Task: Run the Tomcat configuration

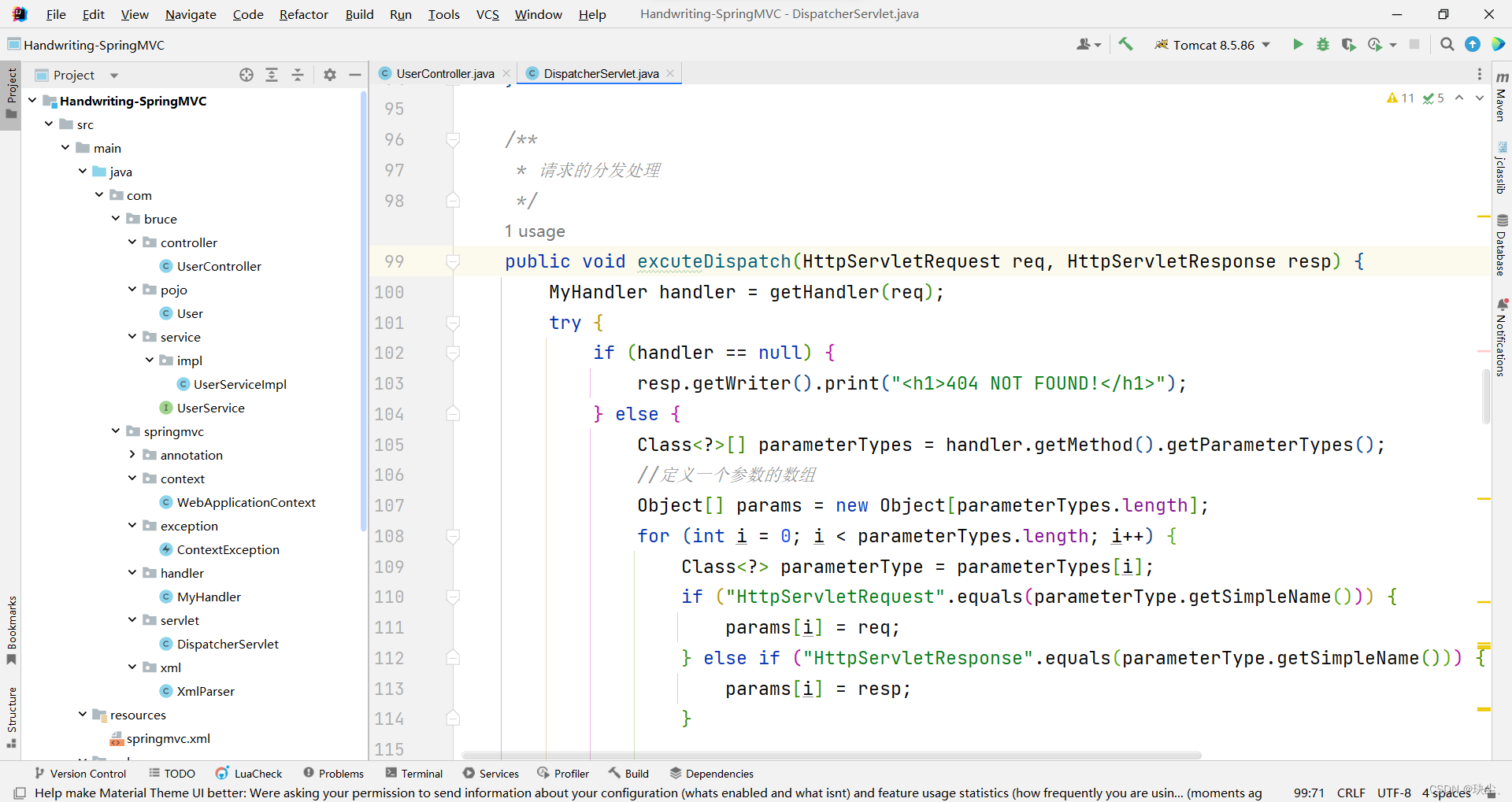Action: (1298, 45)
